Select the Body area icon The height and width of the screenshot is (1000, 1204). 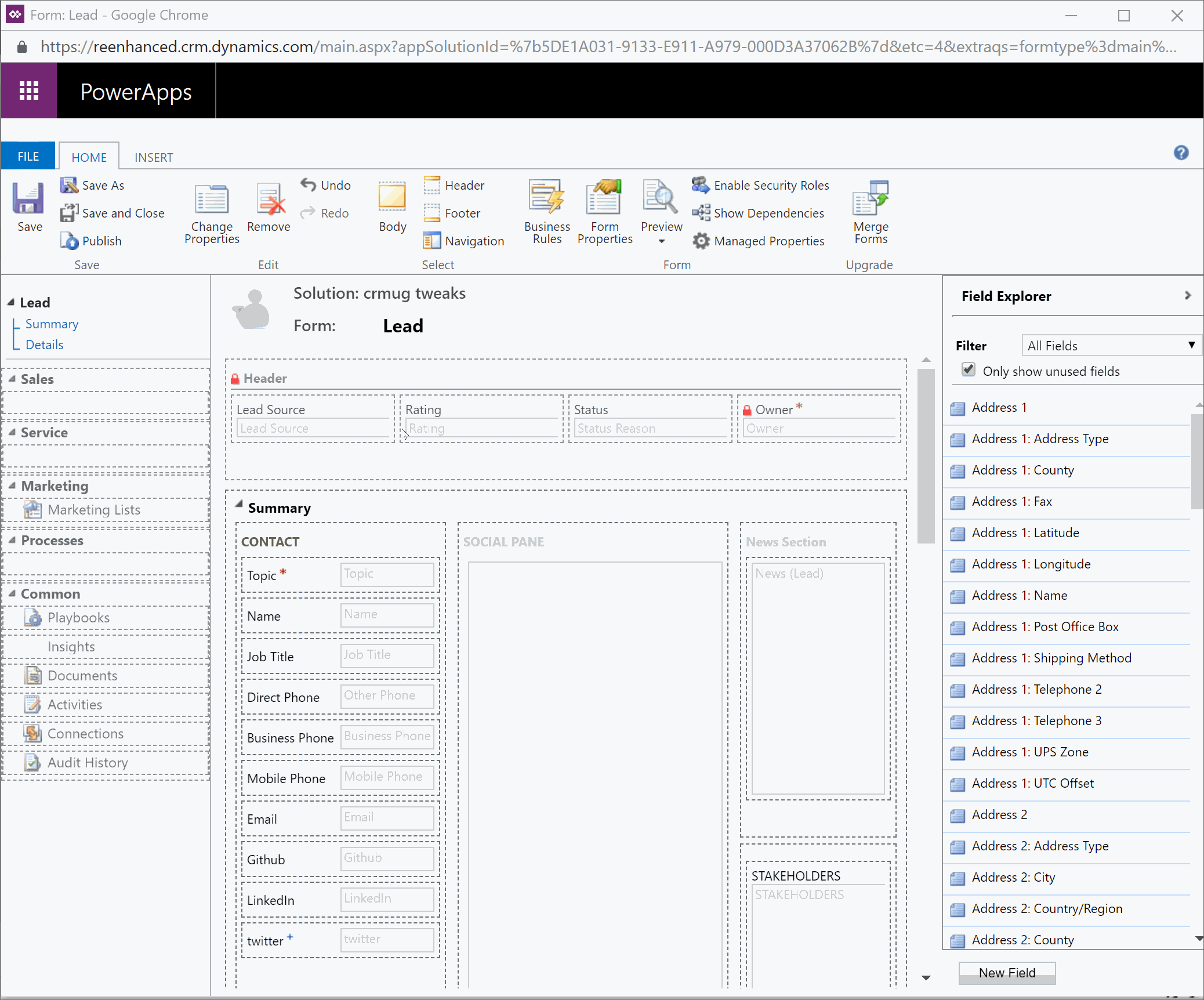(x=393, y=198)
